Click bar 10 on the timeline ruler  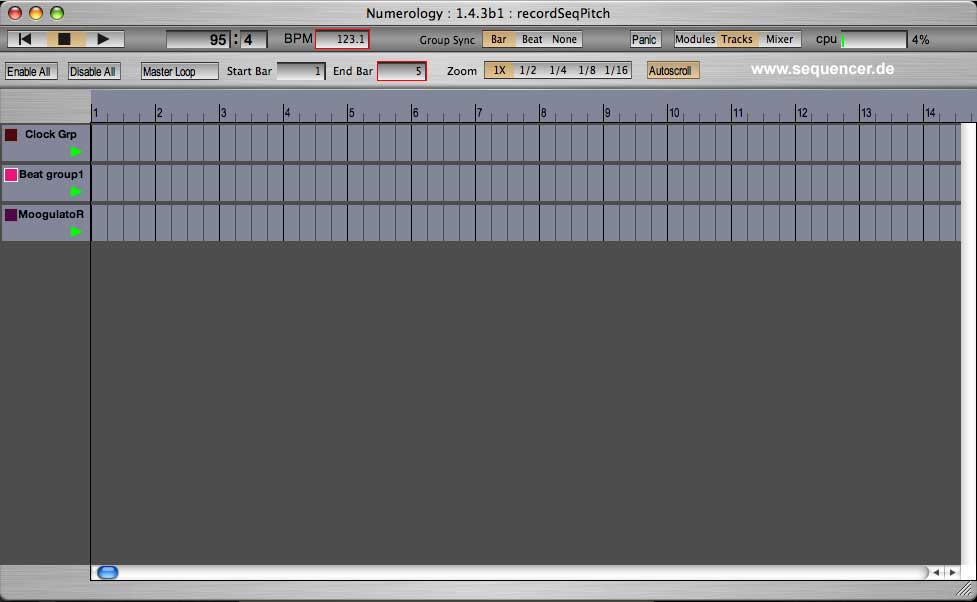(674, 113)
